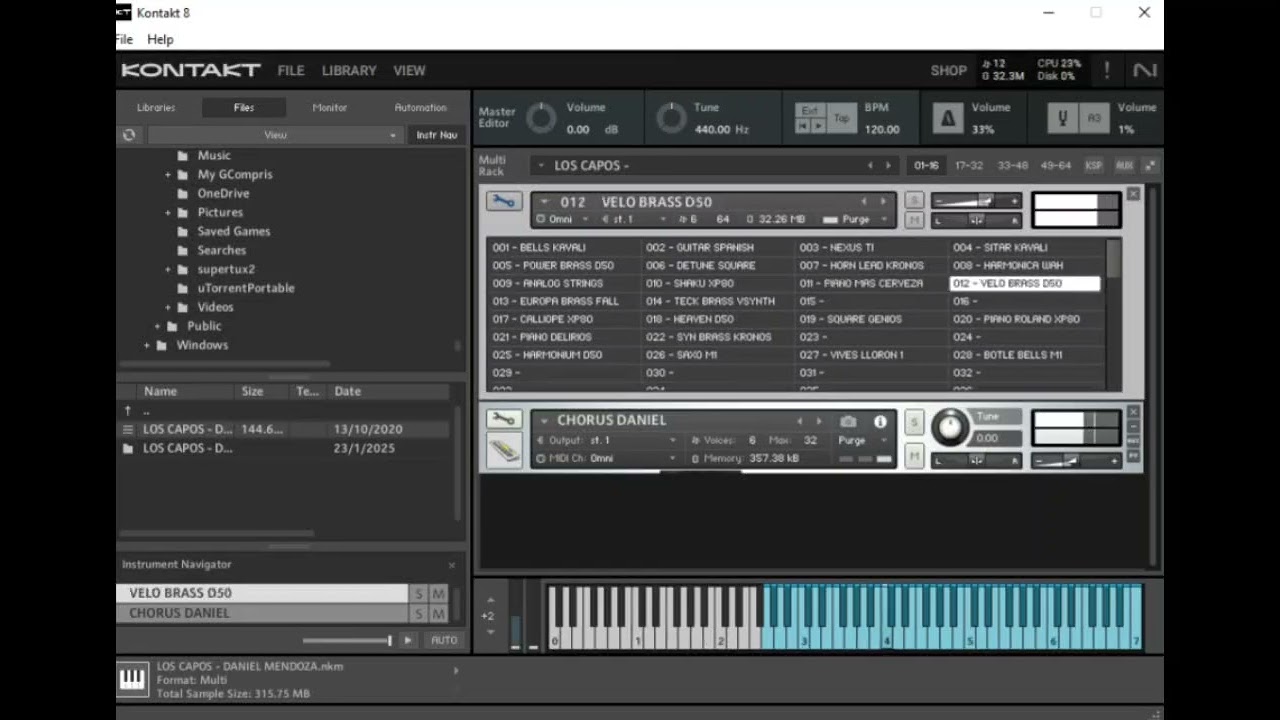Remove VELO BRASS D50 with its X button

1133,194
